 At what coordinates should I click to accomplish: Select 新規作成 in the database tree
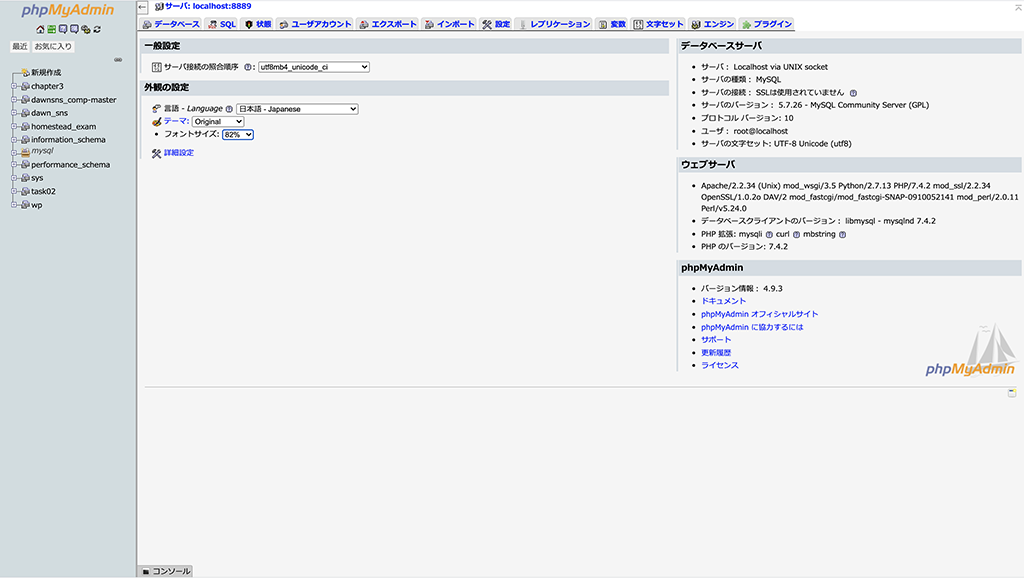(46, 72)
